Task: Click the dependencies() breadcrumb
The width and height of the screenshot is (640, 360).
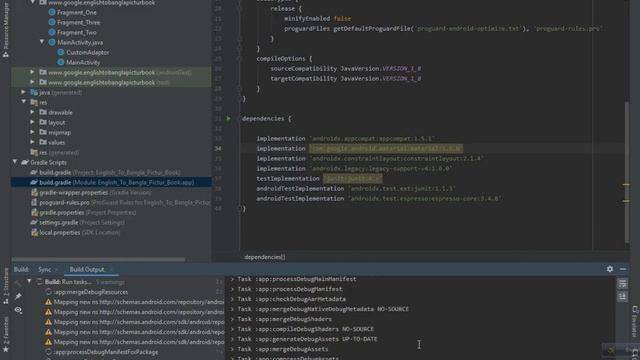Action: tap(265, 257)
